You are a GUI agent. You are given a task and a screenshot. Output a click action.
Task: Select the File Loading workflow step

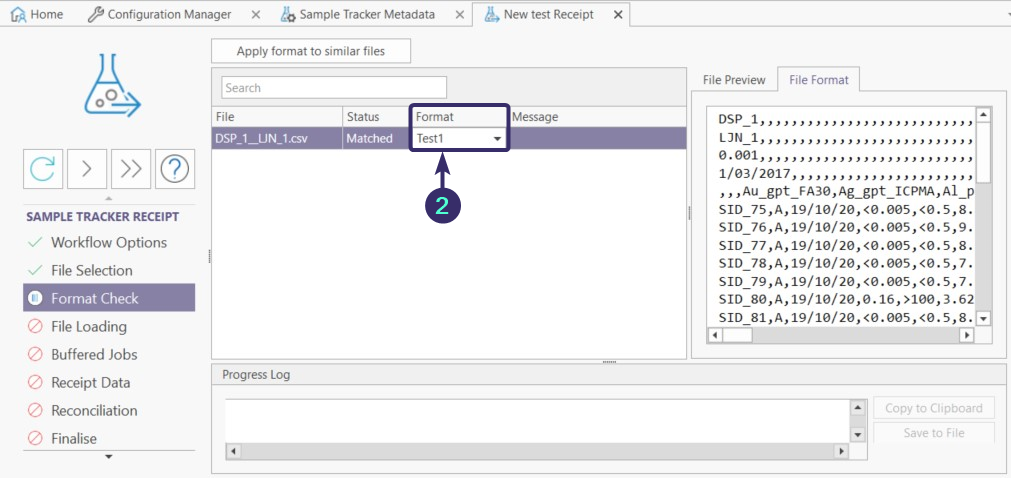tap(89, 326)
